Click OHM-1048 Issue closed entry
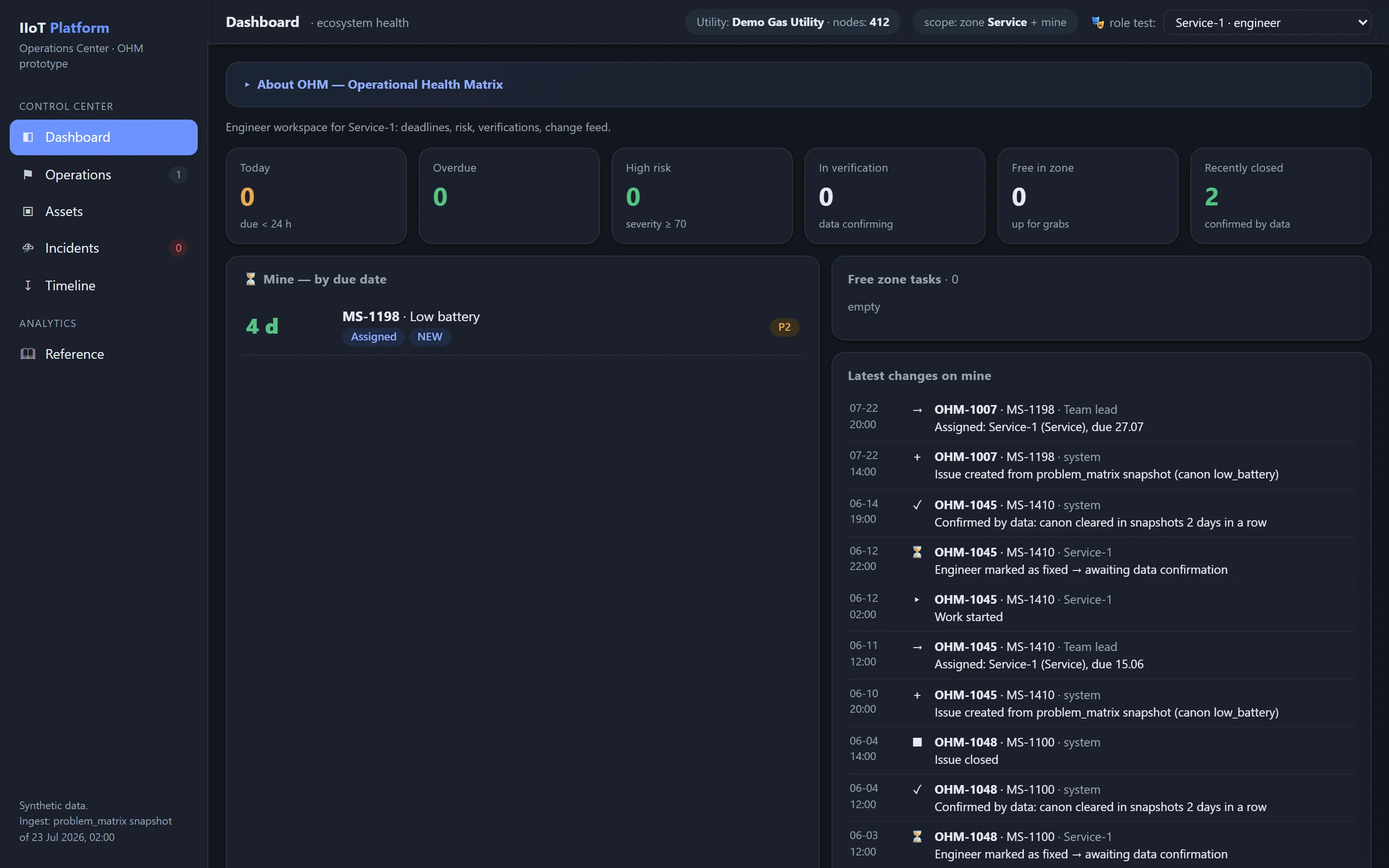 (966, 742)
